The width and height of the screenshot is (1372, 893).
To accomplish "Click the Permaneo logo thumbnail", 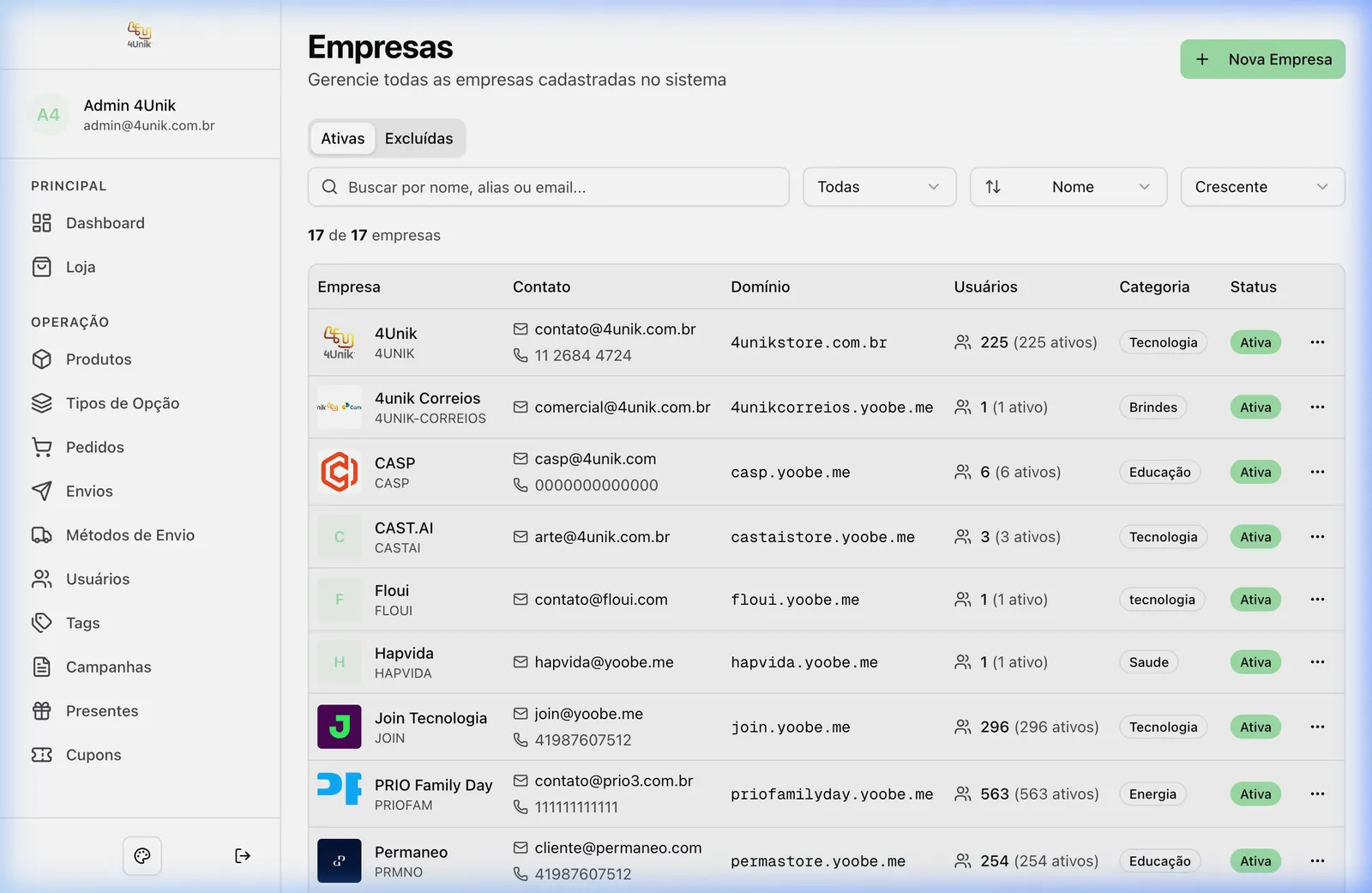I will coord(340,861).
